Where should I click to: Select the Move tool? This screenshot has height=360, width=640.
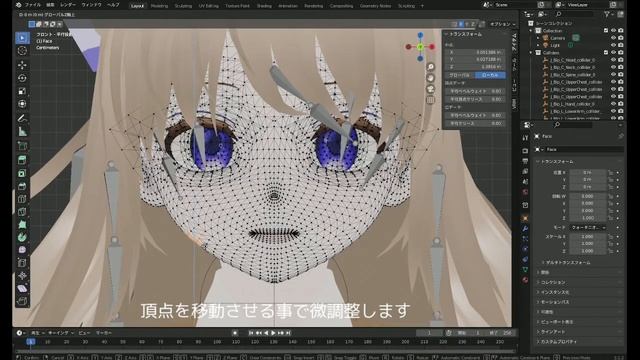(22, 65)
